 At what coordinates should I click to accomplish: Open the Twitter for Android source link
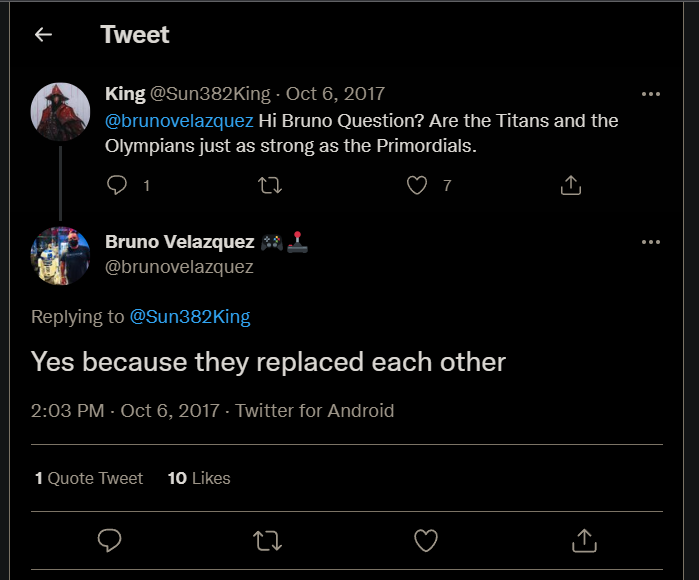coord(315,411)
